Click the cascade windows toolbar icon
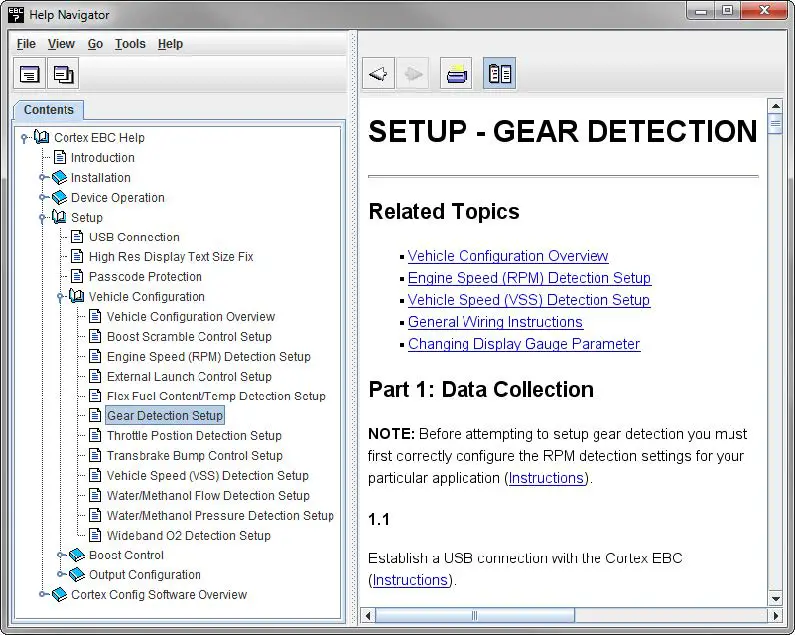 tap(63, 74)
